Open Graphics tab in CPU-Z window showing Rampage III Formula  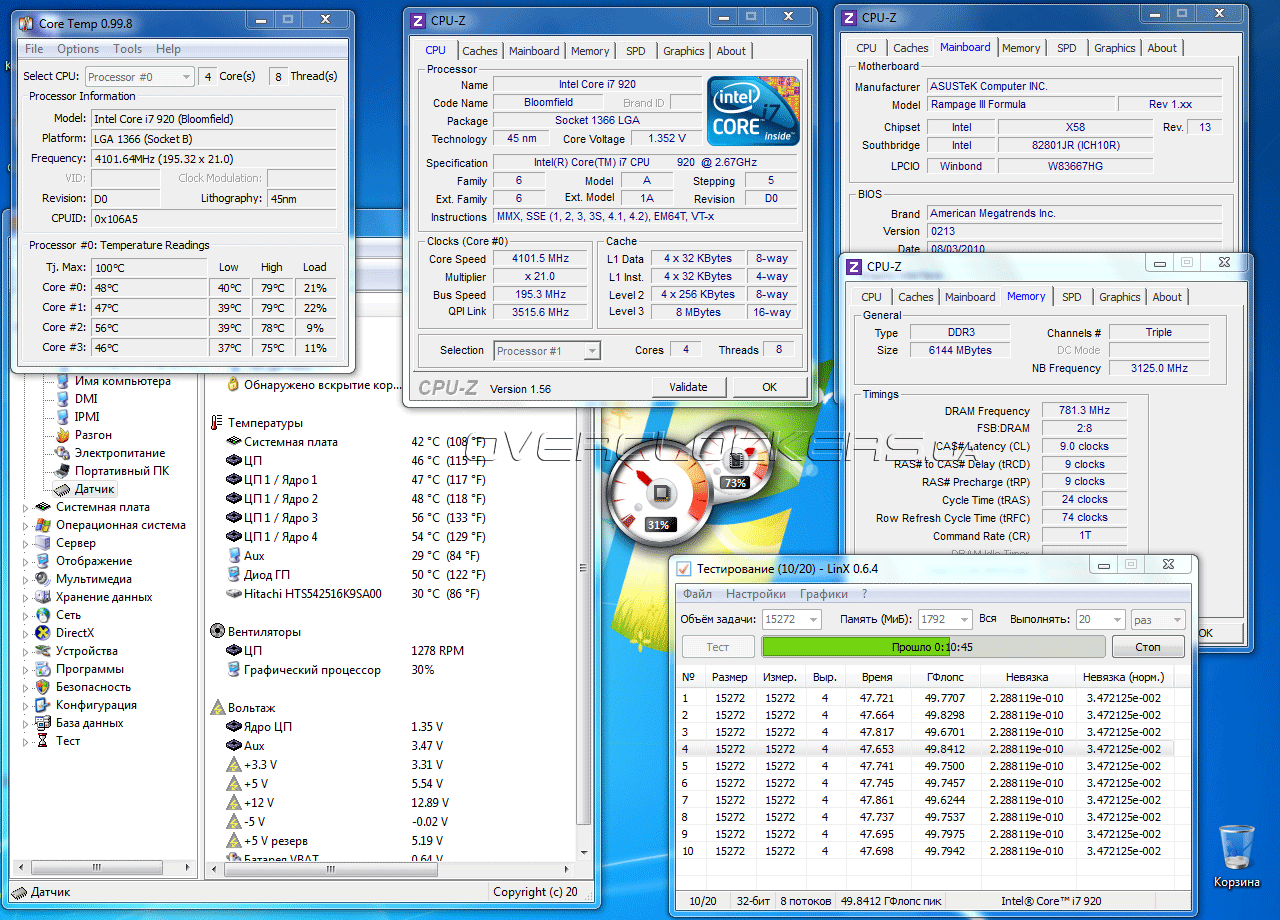pos(1115,48)
